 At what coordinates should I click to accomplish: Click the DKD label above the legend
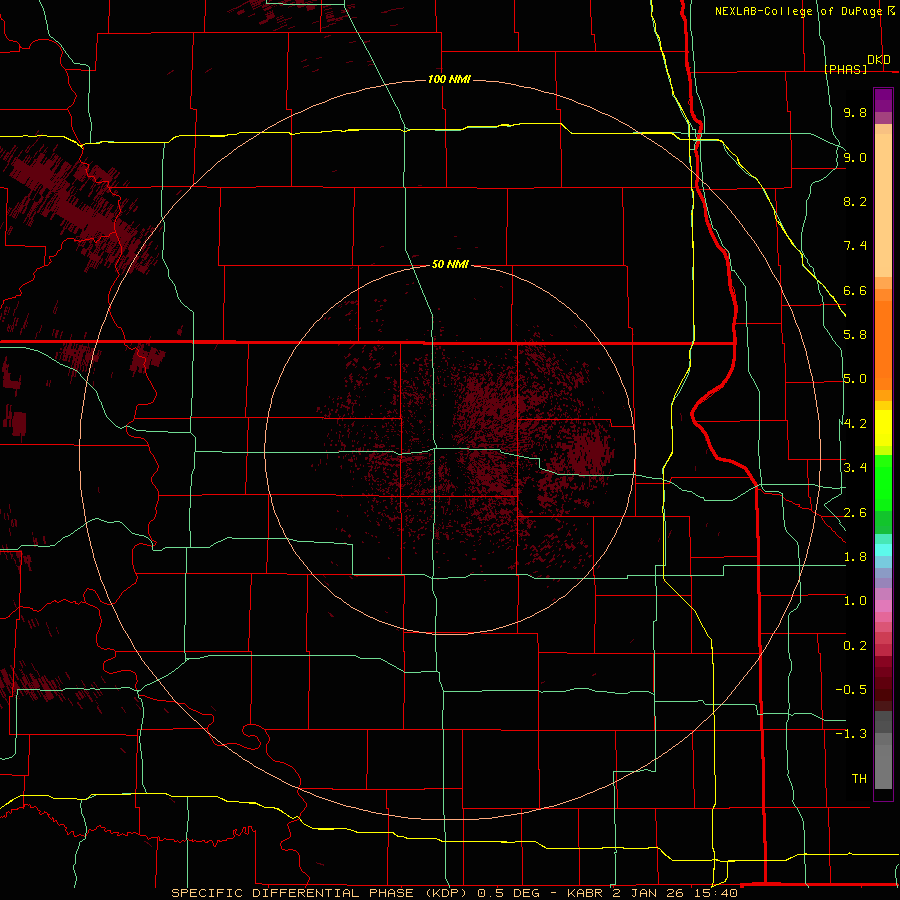coord(879,60)
